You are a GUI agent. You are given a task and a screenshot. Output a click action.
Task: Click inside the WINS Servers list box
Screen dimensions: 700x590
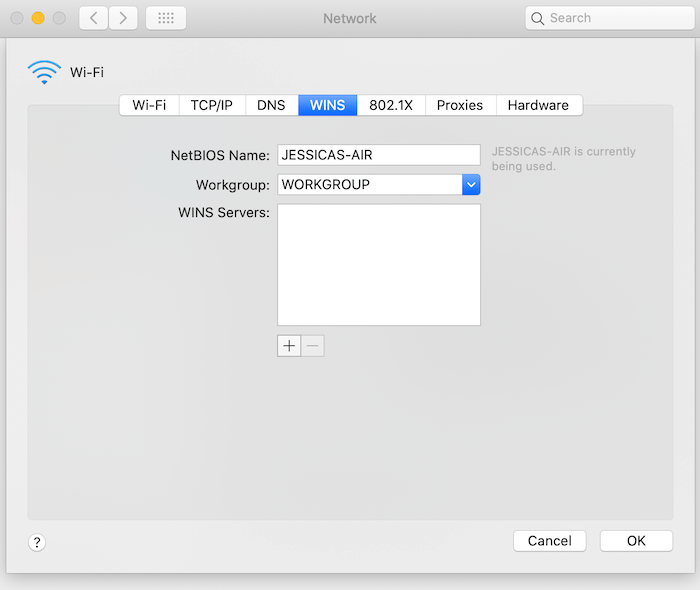pyautogui.click(x=379, y=265)
